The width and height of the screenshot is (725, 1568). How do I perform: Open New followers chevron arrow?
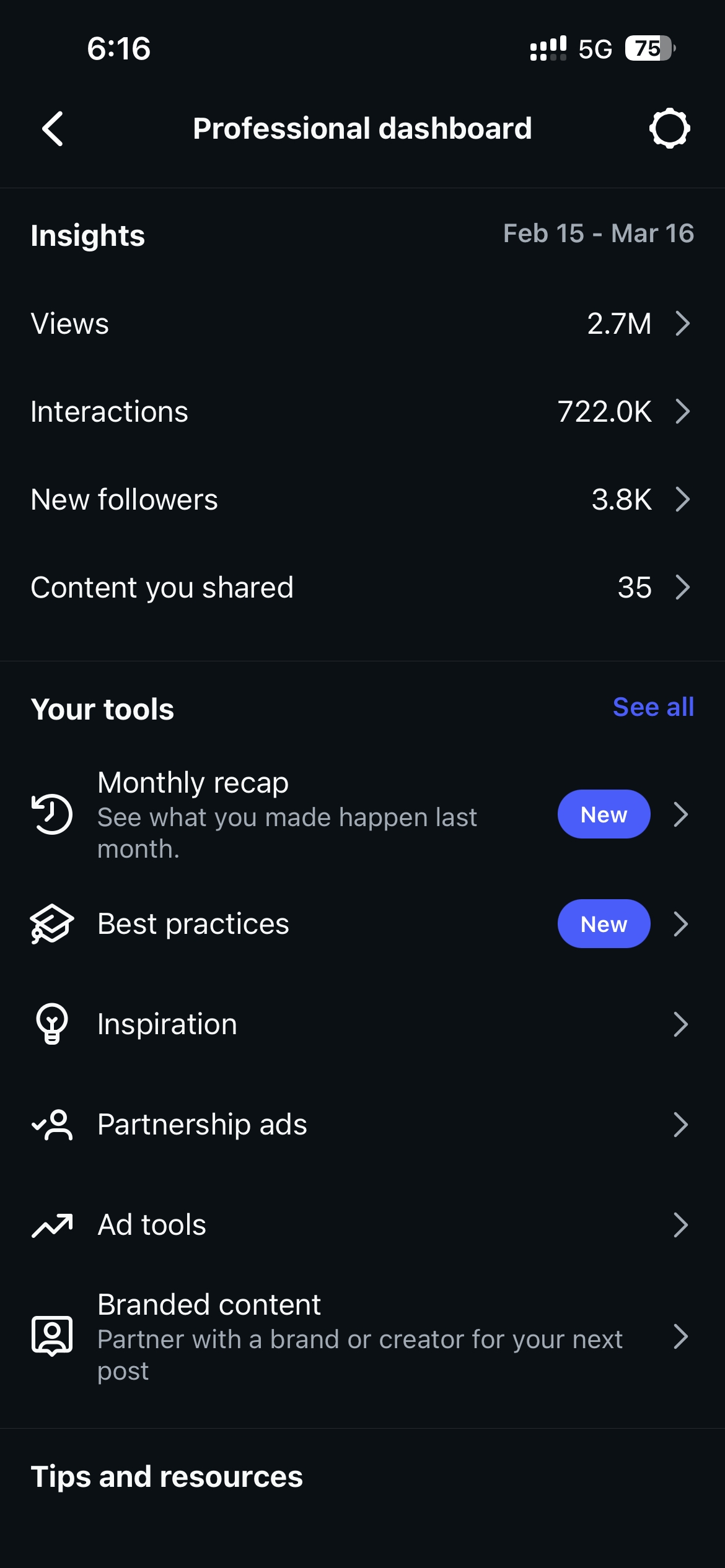(x=682, y=499)
